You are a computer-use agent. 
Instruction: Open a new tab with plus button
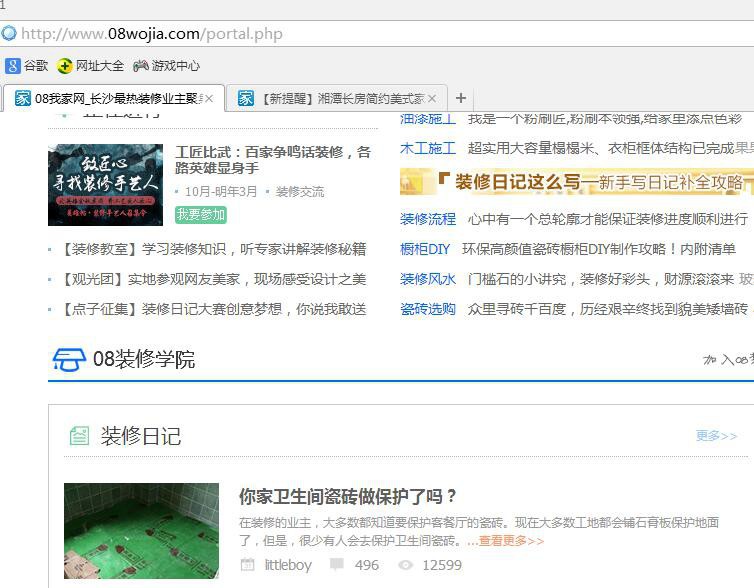coord(460,98)
